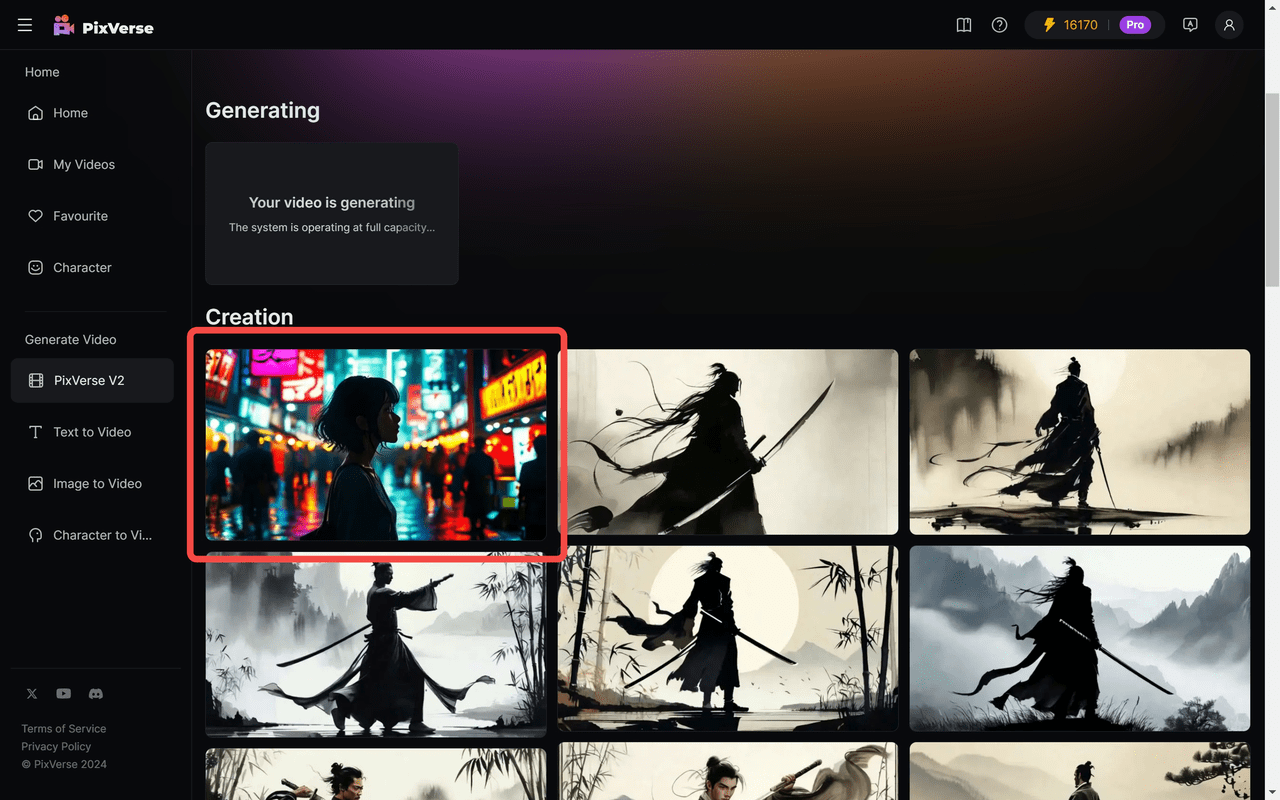Click the PixVerse logo
Image resolution: width=1280 pixels, height=800 pixels.
coord(103,25)
